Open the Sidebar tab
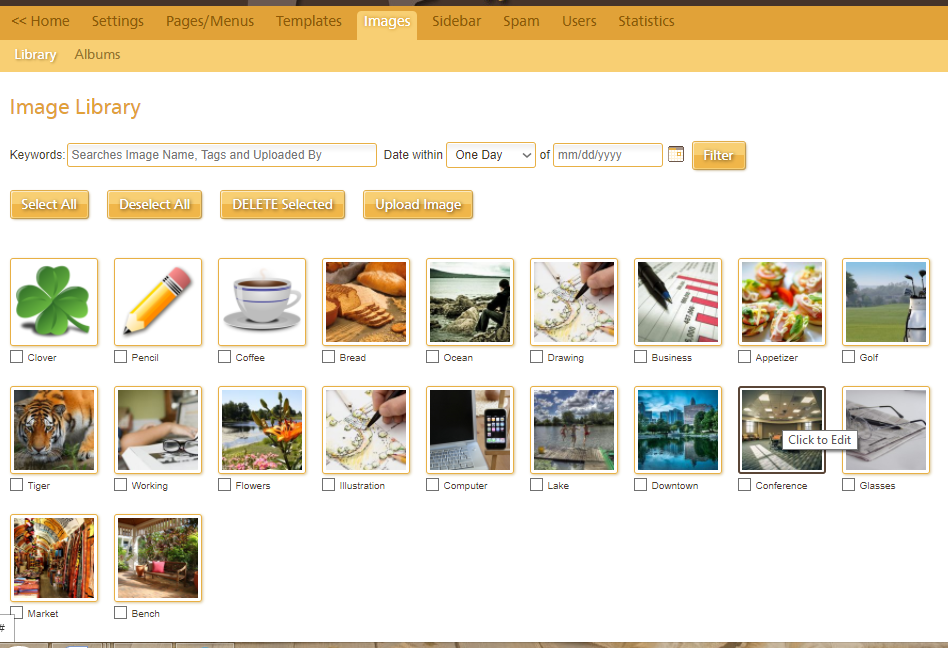The width and height of the screenshot is (948, 648). (x=456, y=21)
